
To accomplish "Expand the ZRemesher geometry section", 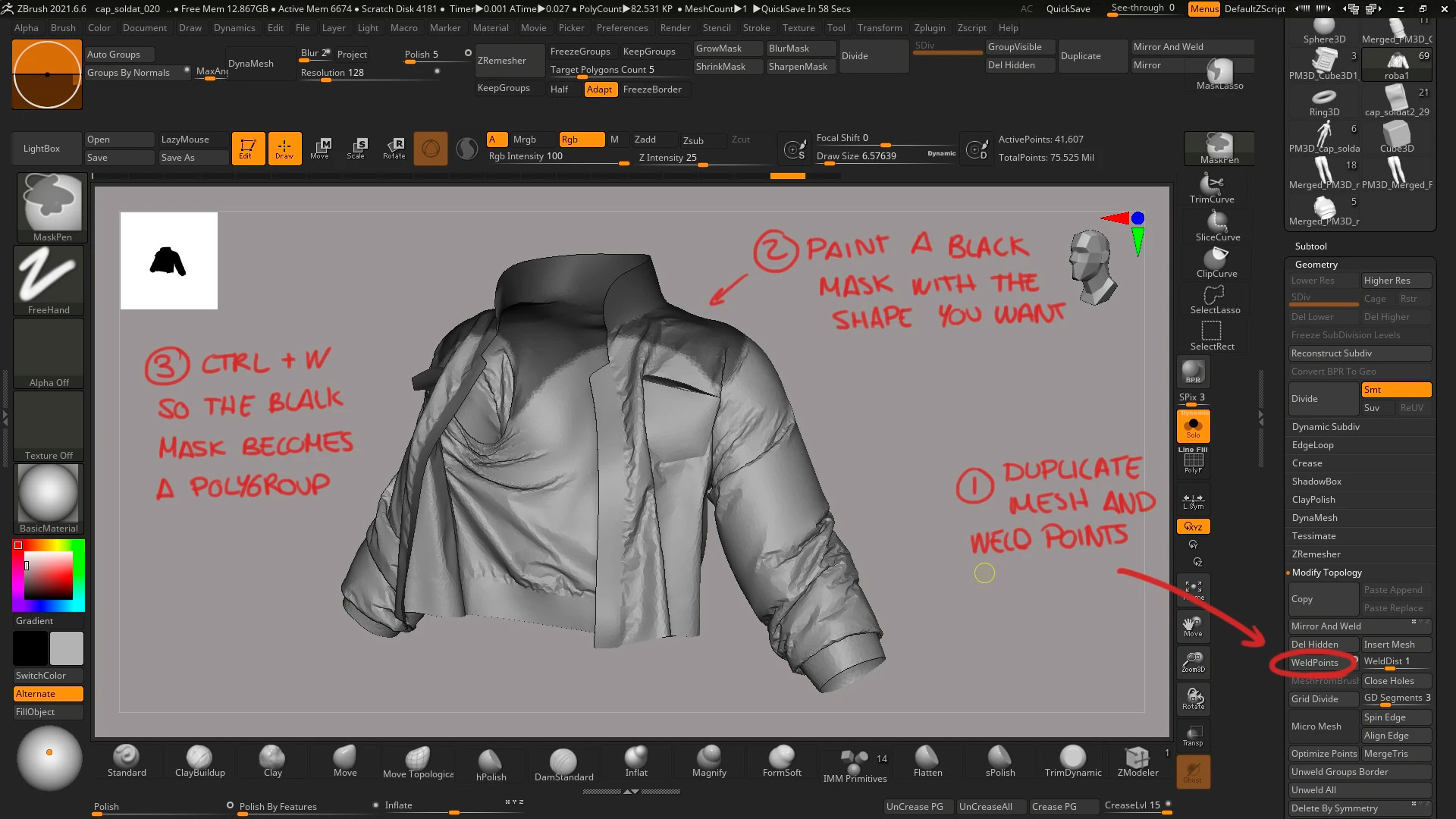I will point(1316,554).
